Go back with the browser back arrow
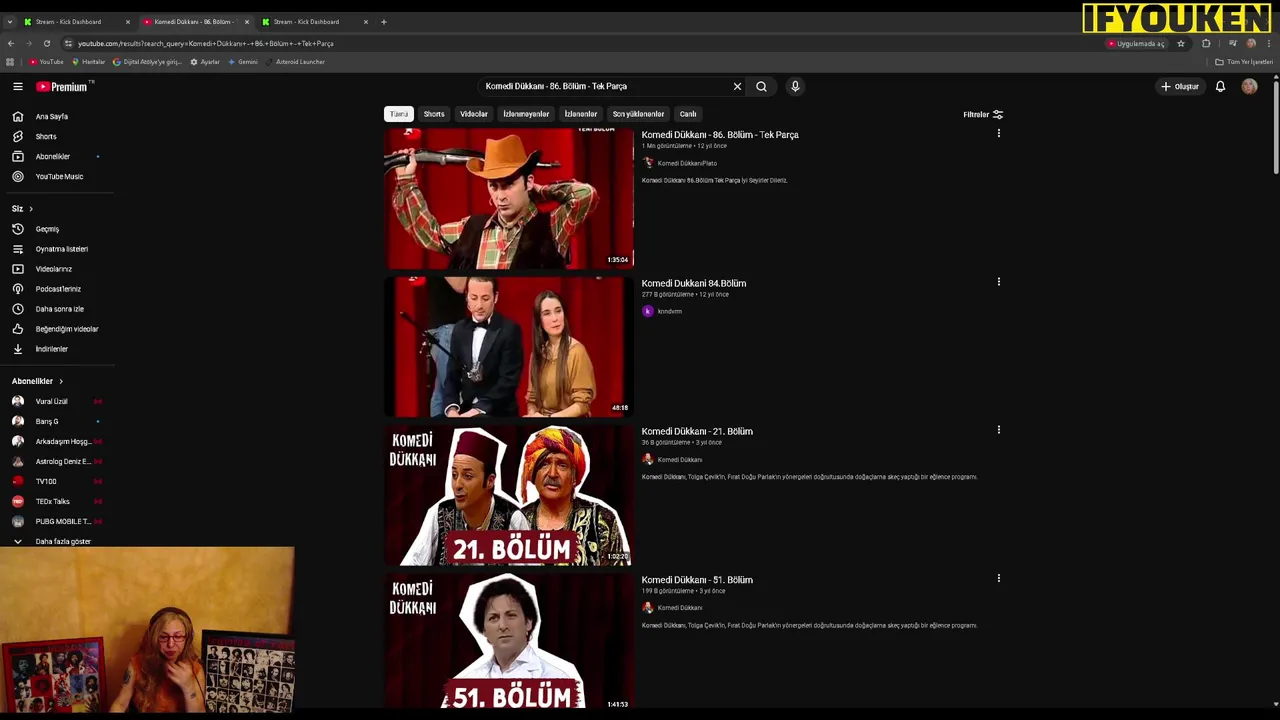Image resolution: width=1280 pixels, height=720 pixels. pyautogui.click(x=11, y=44)
